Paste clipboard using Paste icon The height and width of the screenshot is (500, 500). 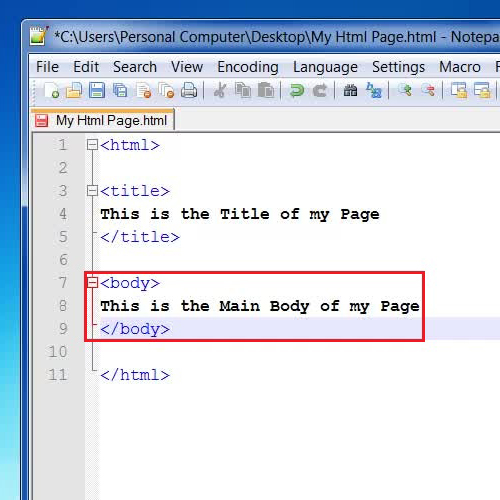(266, 90)
